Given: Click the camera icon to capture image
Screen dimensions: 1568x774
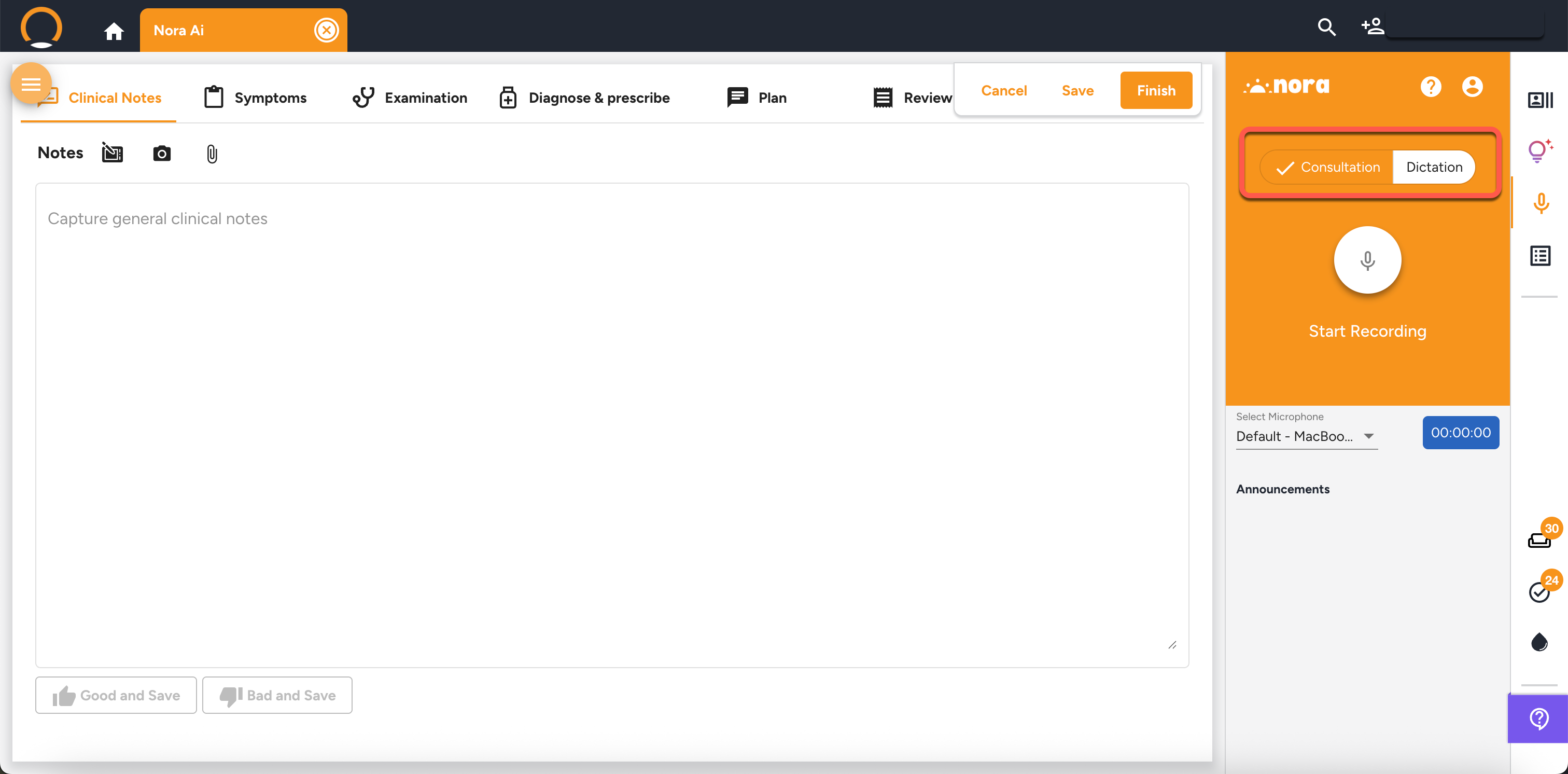Looking at the screenshot, I should pos(161,154).
